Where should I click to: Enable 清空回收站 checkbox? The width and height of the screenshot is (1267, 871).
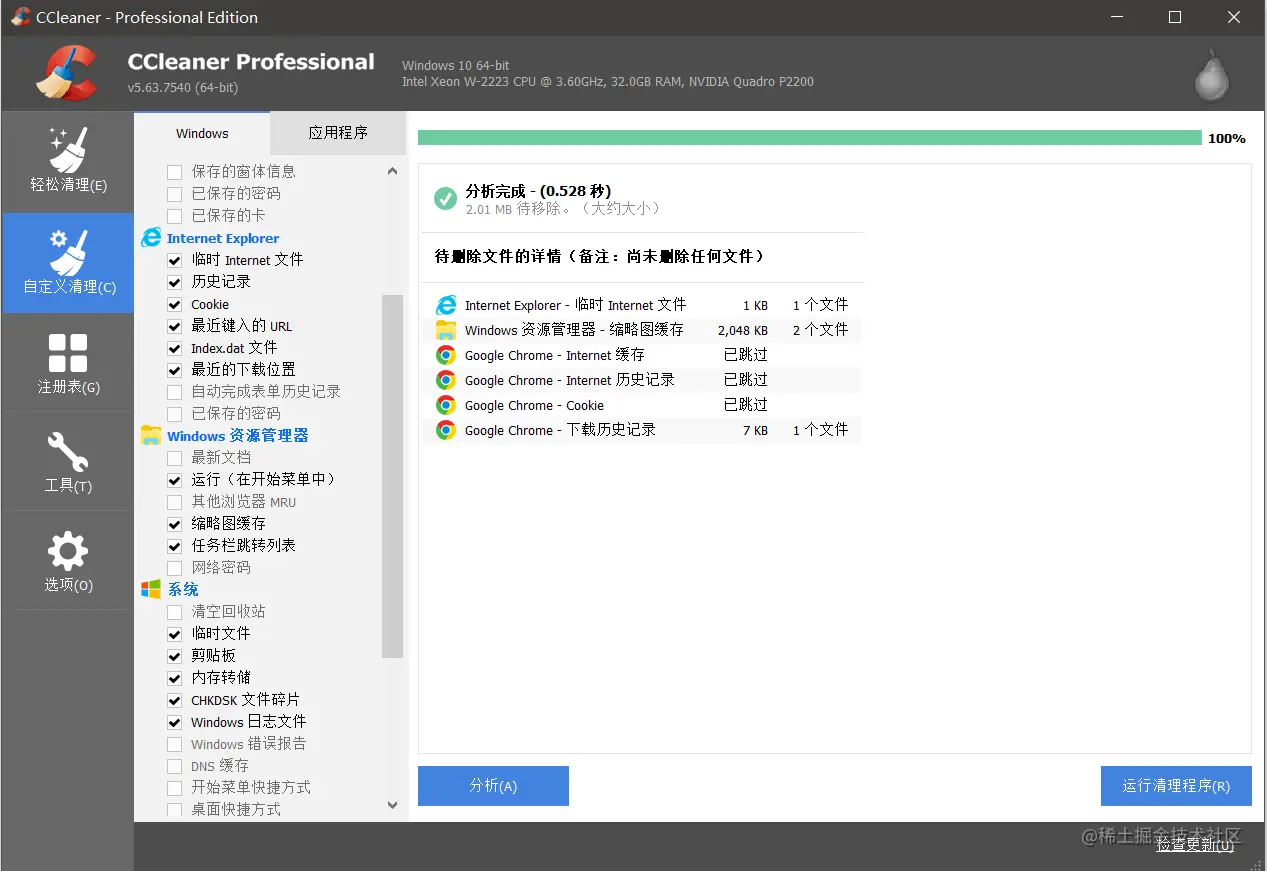point(175,612)
